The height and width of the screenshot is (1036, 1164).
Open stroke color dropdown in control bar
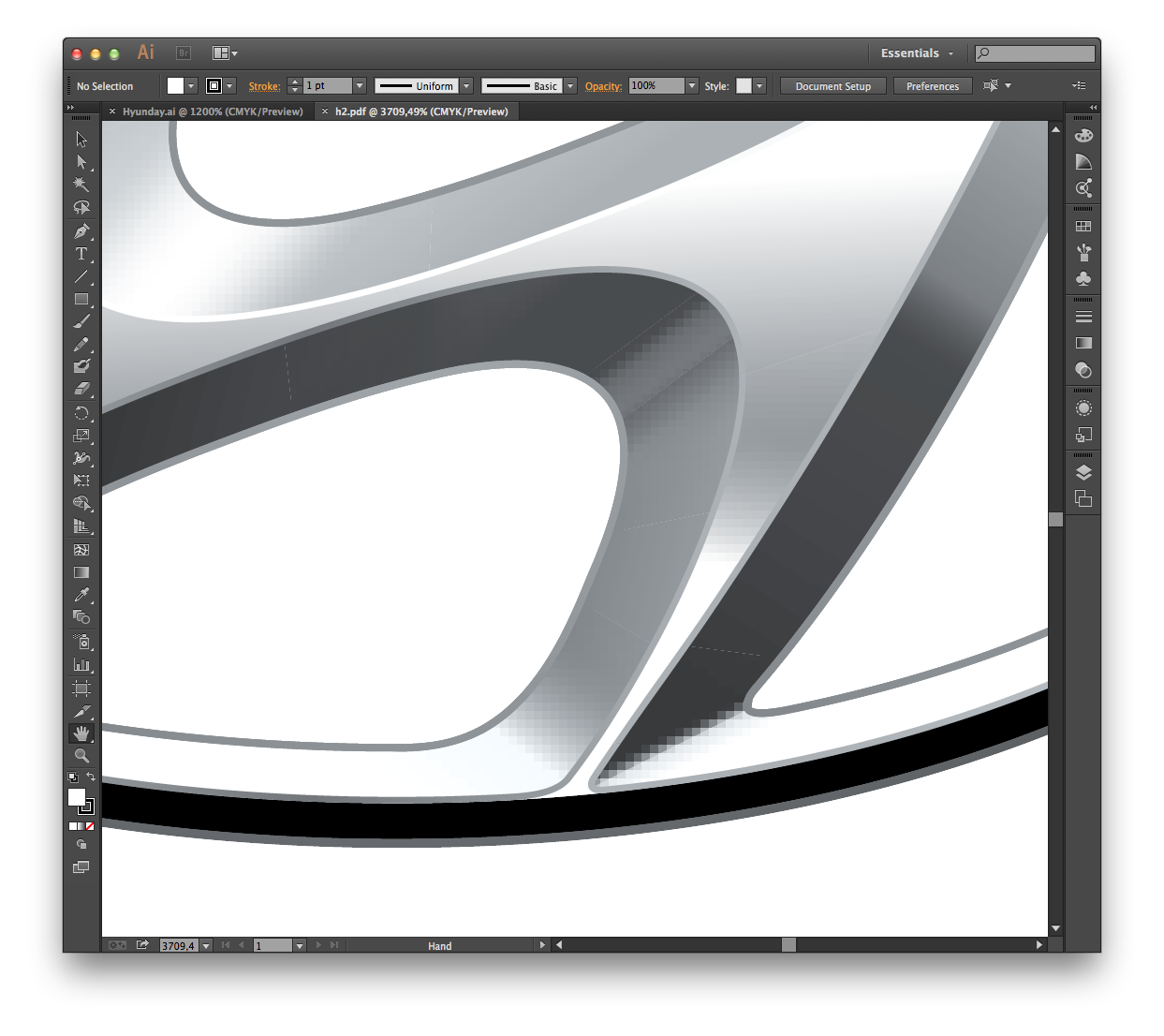pyautogui.click(x=229, y=86)
